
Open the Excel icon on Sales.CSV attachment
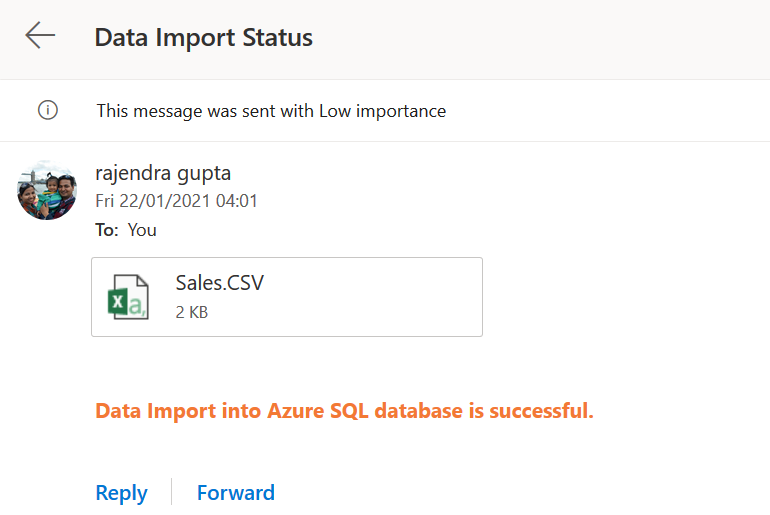click(x=128, y=297)
